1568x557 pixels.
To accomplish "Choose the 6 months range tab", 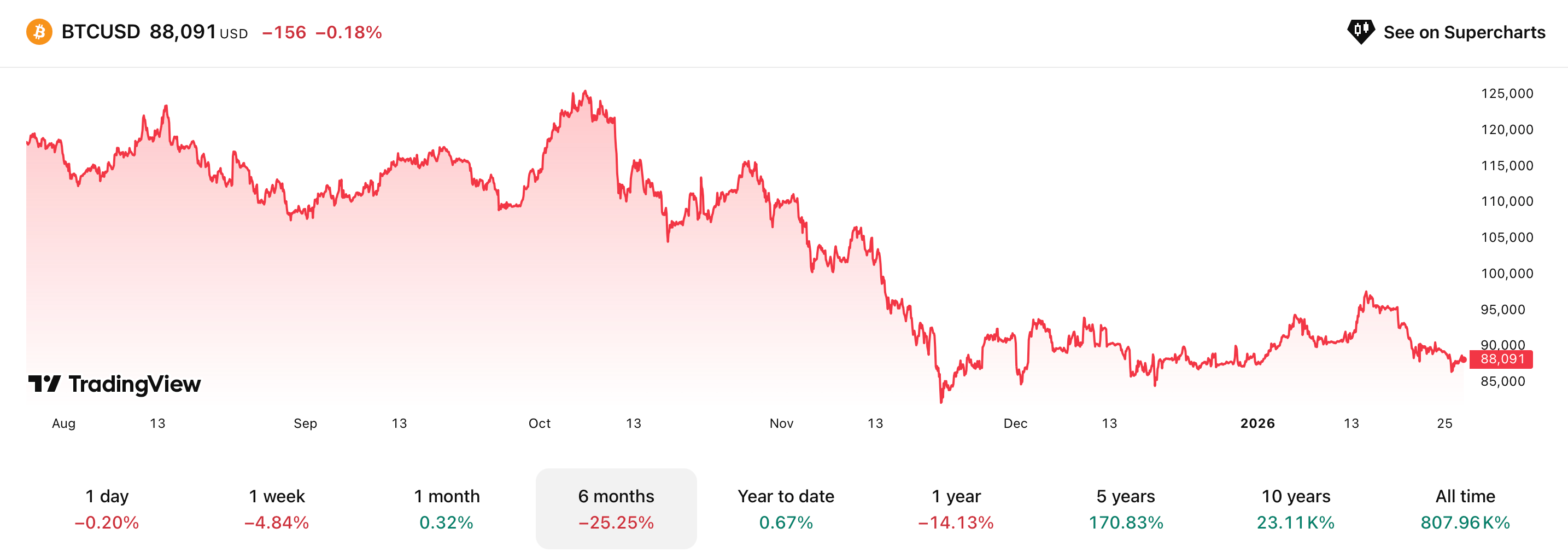I will 616,508.
